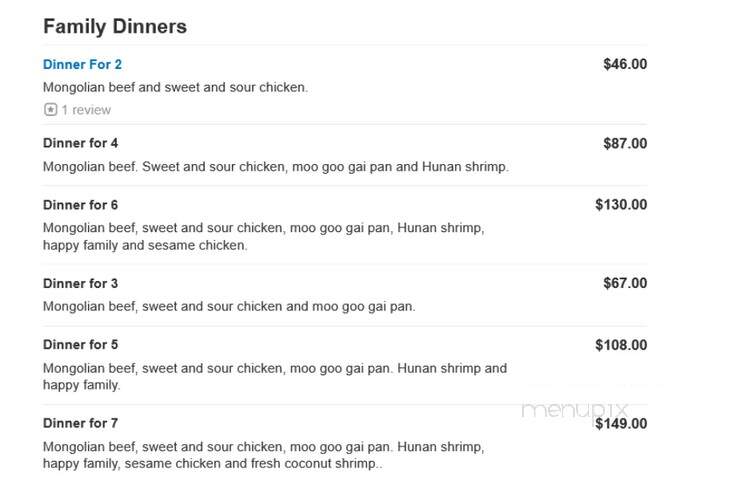The height and width of the screenshot is (493, 754).
Task: Click the Dinner for 3 title
Action: [x=80, y=283]
